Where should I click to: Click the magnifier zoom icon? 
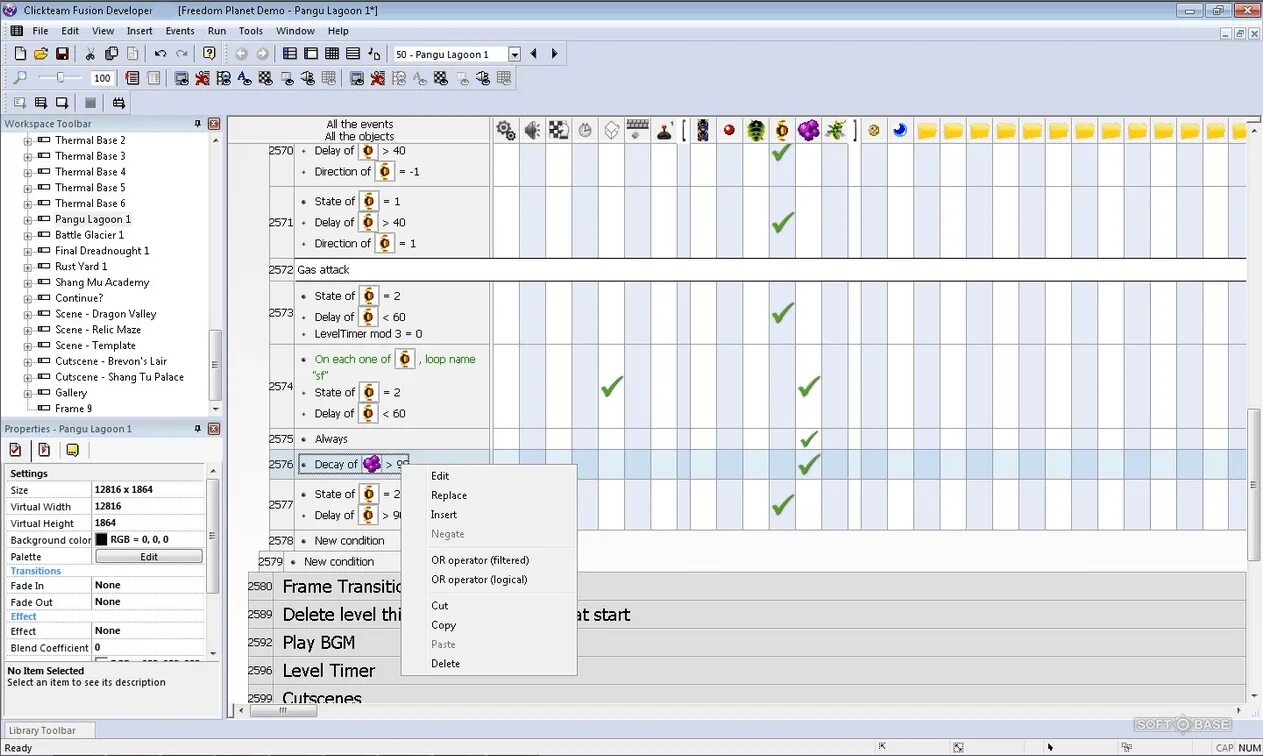click(x=20, y=78)
